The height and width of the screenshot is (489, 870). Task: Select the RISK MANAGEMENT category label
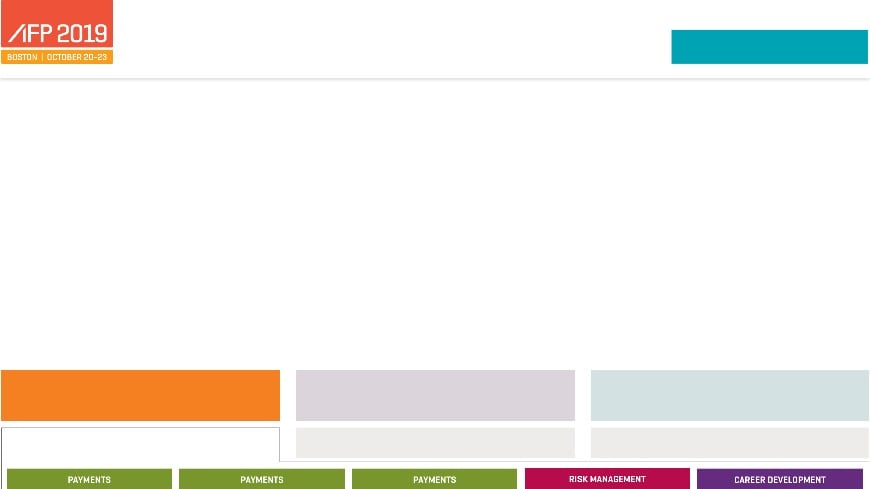coord(607,478)
